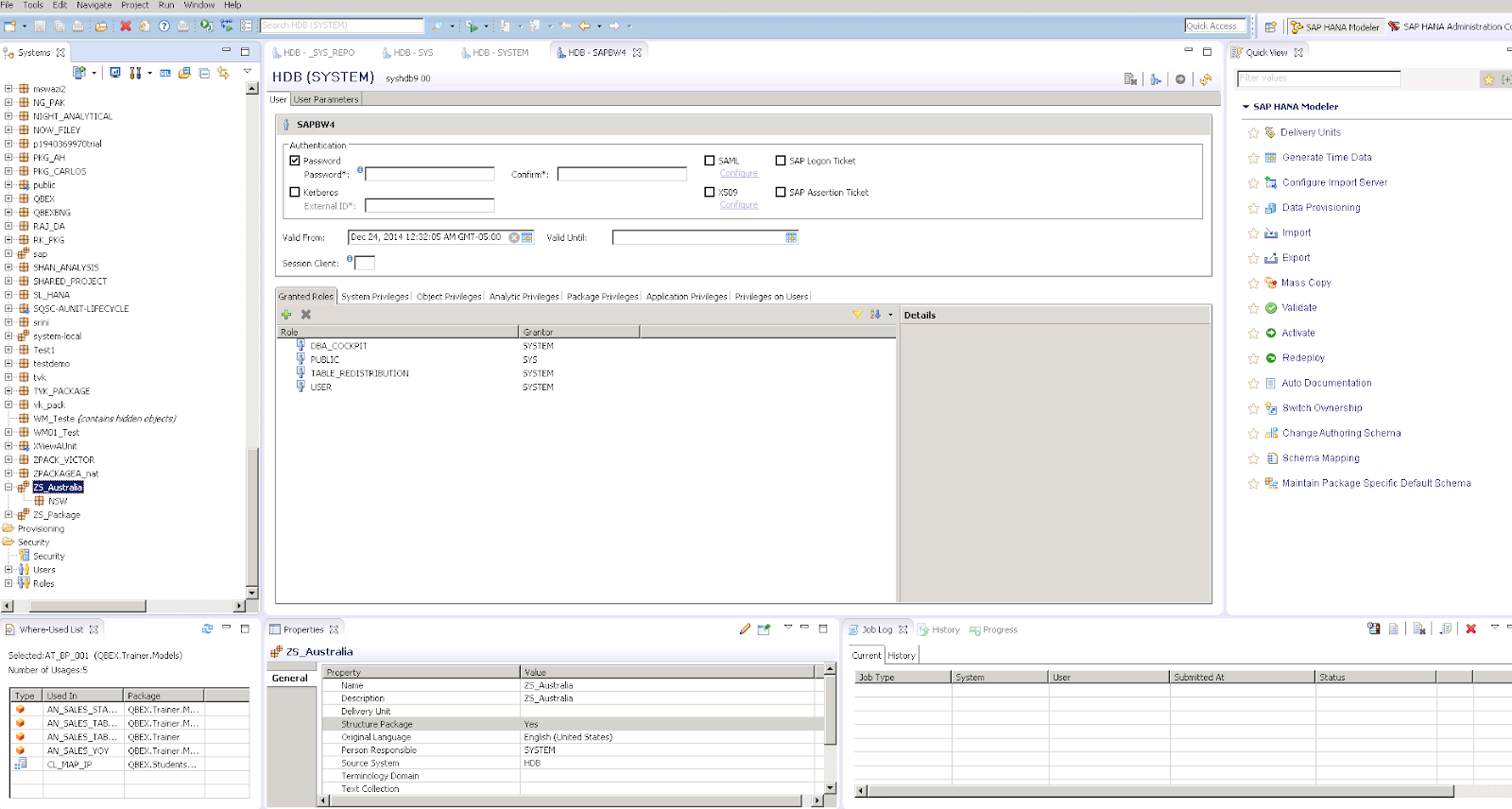Enable the SAP Logon Ticket checkbox
Viewport: 1512px width, 809px height.
(781, 161)
